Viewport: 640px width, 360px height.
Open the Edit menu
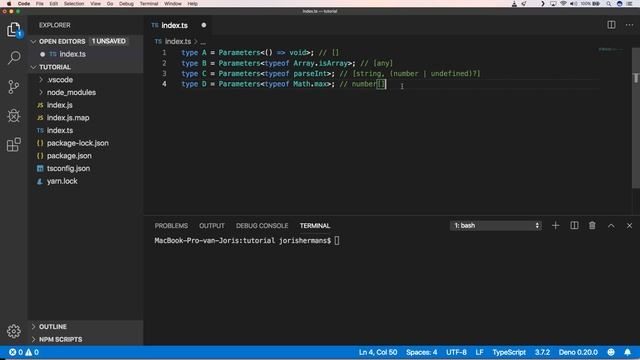click(x=54, y=4)
